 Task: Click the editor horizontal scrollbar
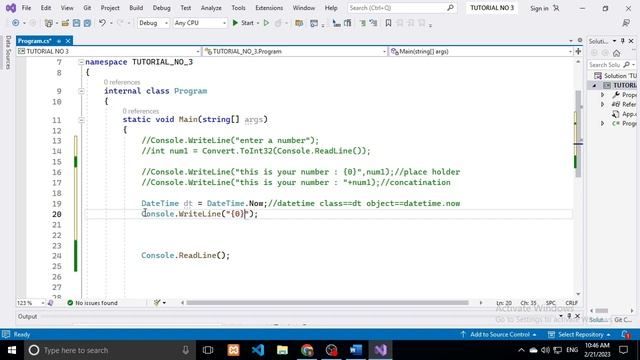(327, 303)
